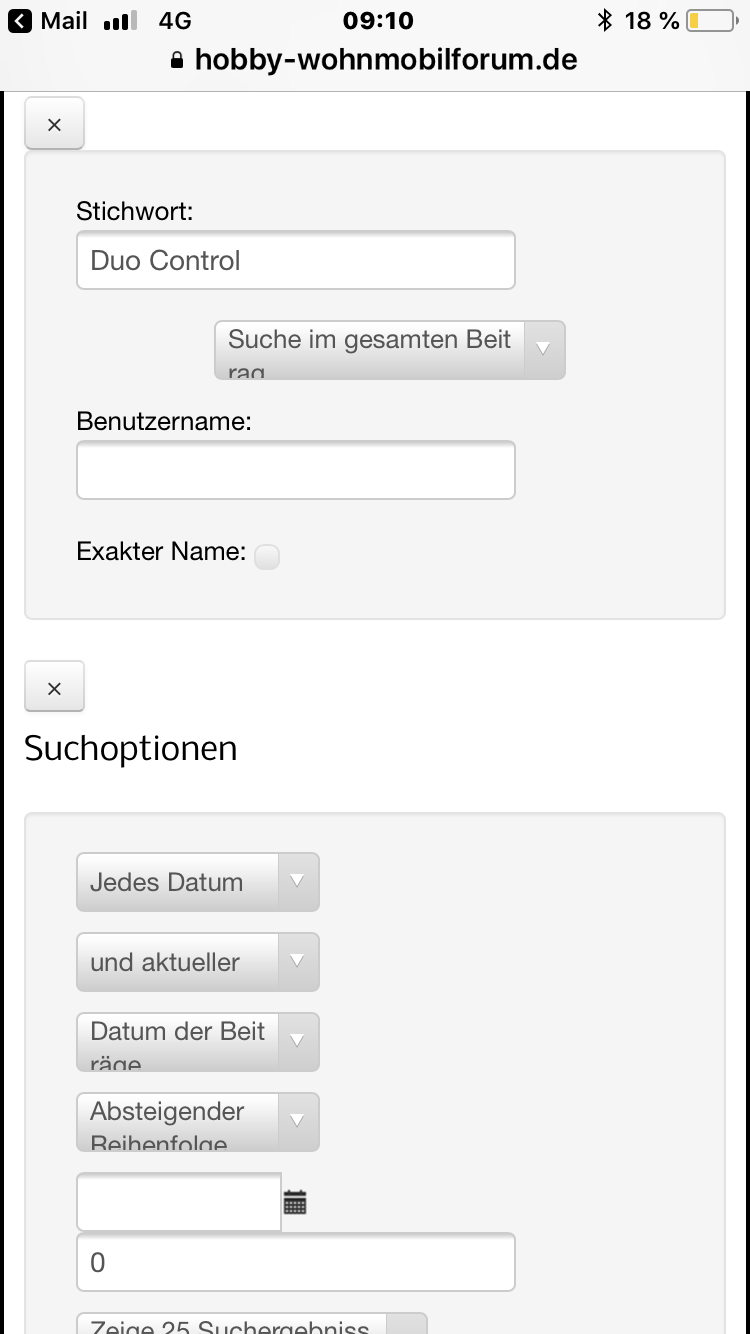Open the 'Suche im gesamten Beitrag' dropdown
750x1334 pixels.
tap(390, 350)
